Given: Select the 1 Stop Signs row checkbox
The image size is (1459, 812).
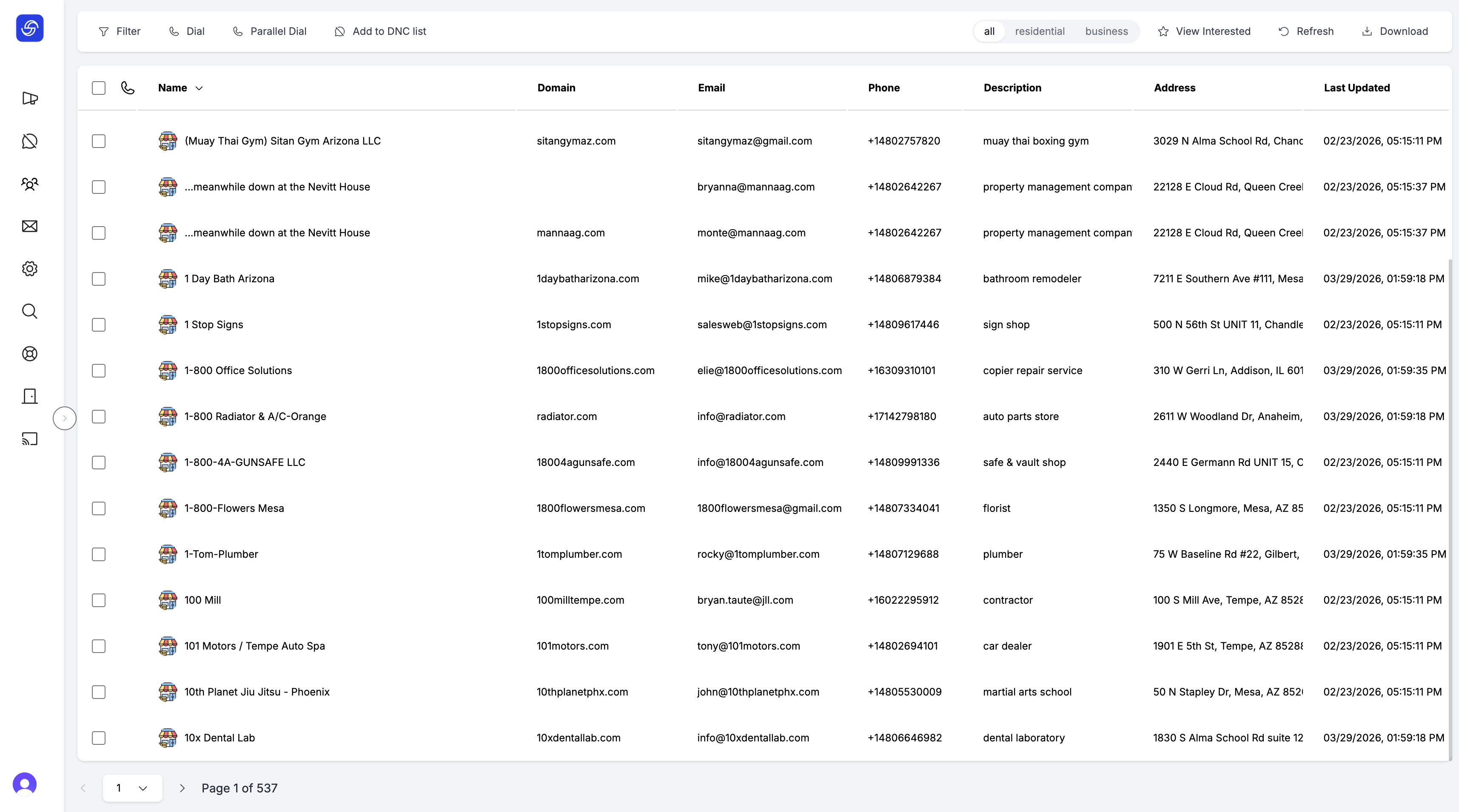Looking at the screenshot, I should tap(99, 324).
